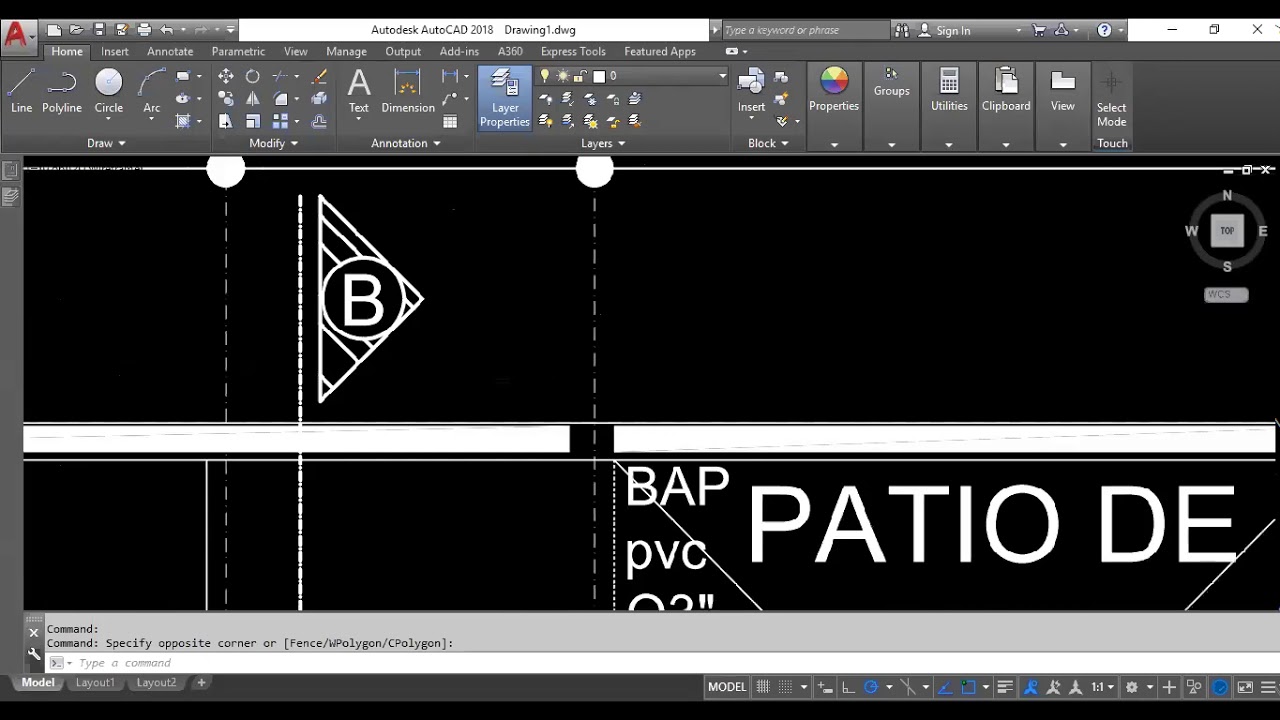The width and height of the screenshot is (1280, 720).
Task: Click the Offset tool icon
Action: (319, 121)
